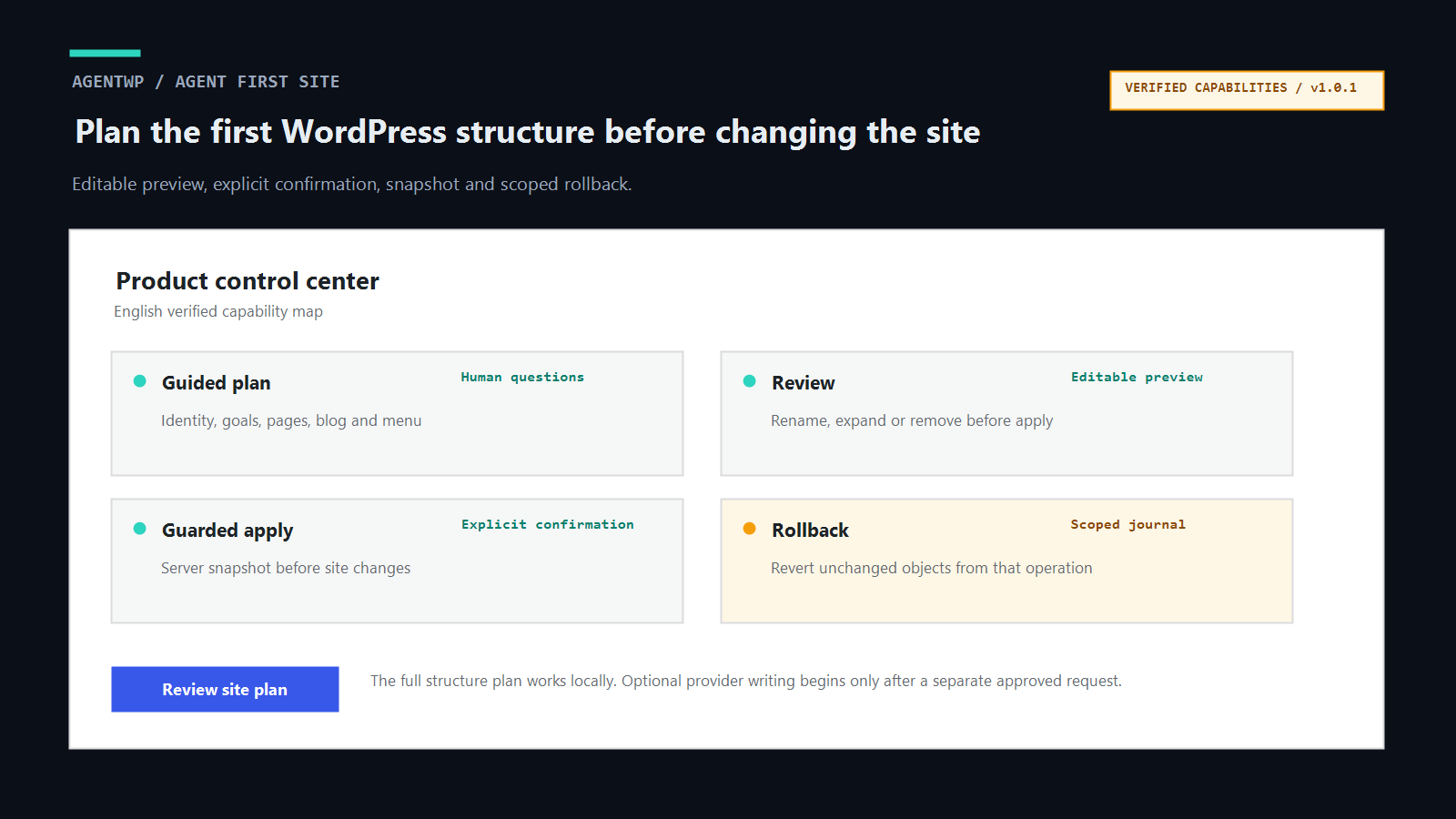Click 'English verified capability map' subtitle
The width and height of the screenshot is (1456, 819).
pyautogui.click(x=218, y=311)
